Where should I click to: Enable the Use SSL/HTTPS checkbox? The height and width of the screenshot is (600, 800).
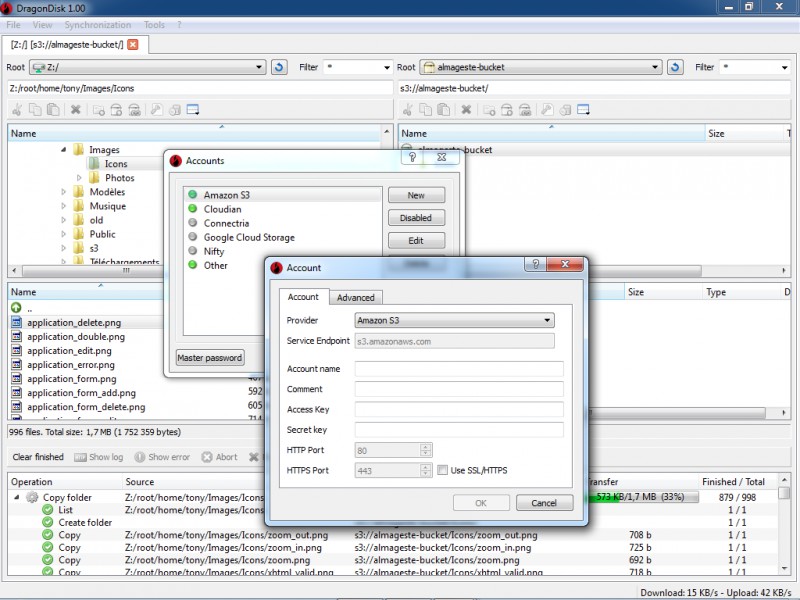(442, 470)
